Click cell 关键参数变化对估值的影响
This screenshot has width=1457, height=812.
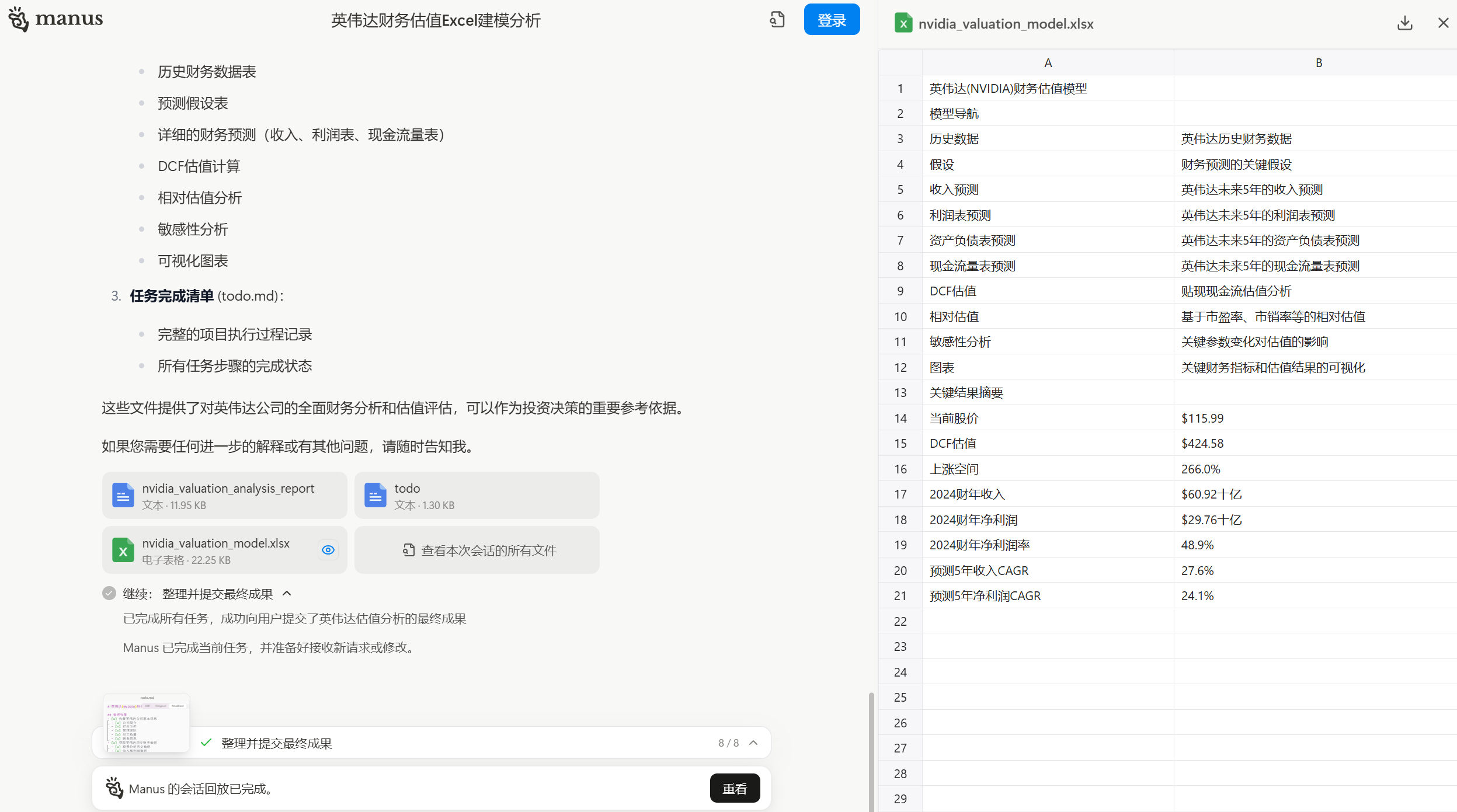coord(1316,342)
